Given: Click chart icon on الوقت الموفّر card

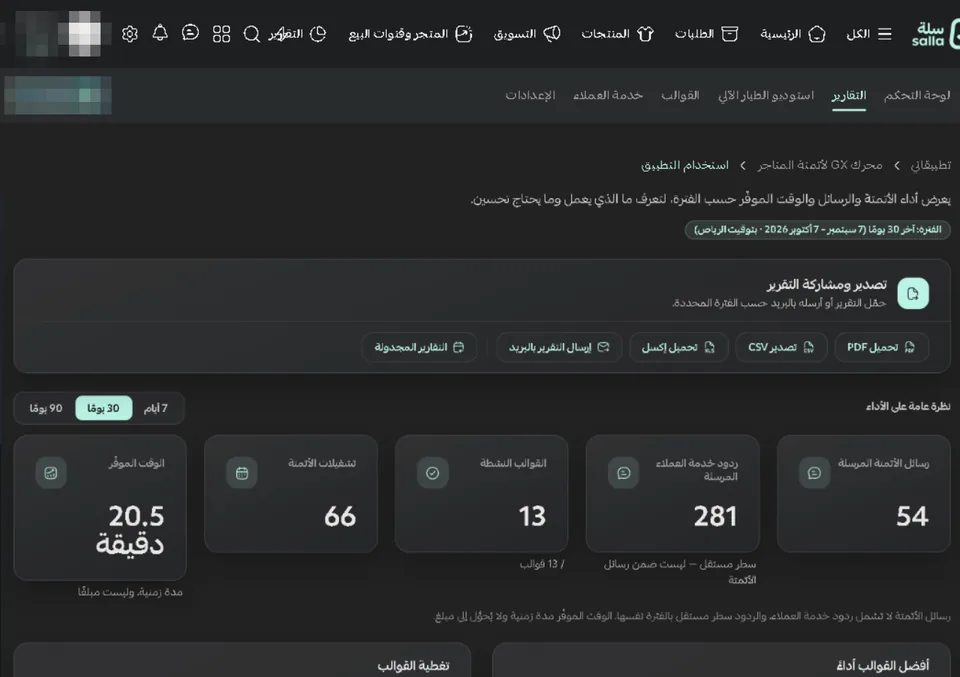Looking at the screenshot, I should pyautogui.click(x=51, y=473).
